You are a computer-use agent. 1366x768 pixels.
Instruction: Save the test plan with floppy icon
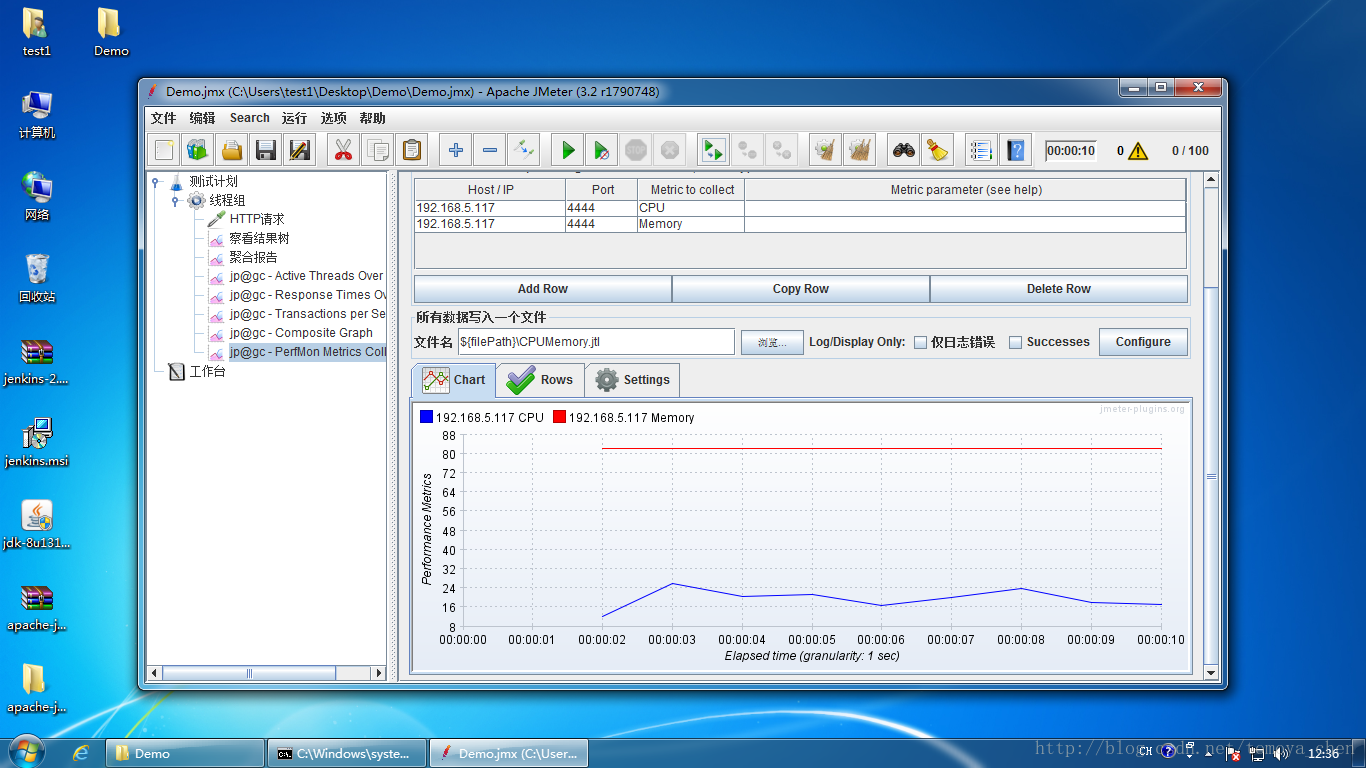pos(266,150)
